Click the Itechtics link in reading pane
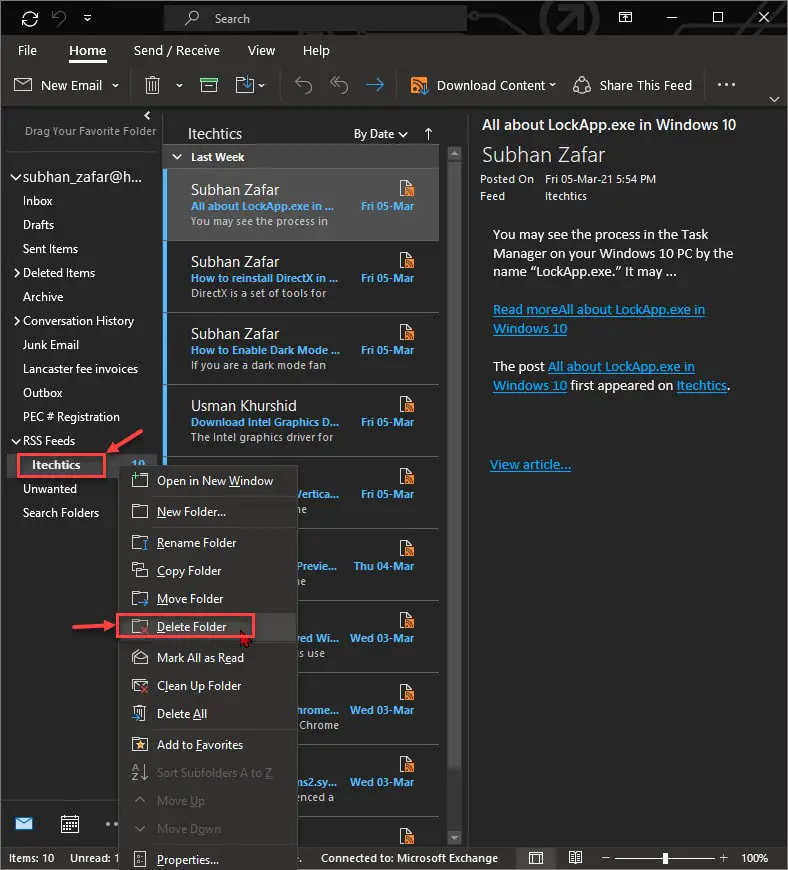The width and height of the screenshot is (788, 870). pyautogui.click(x=701, y=386)
